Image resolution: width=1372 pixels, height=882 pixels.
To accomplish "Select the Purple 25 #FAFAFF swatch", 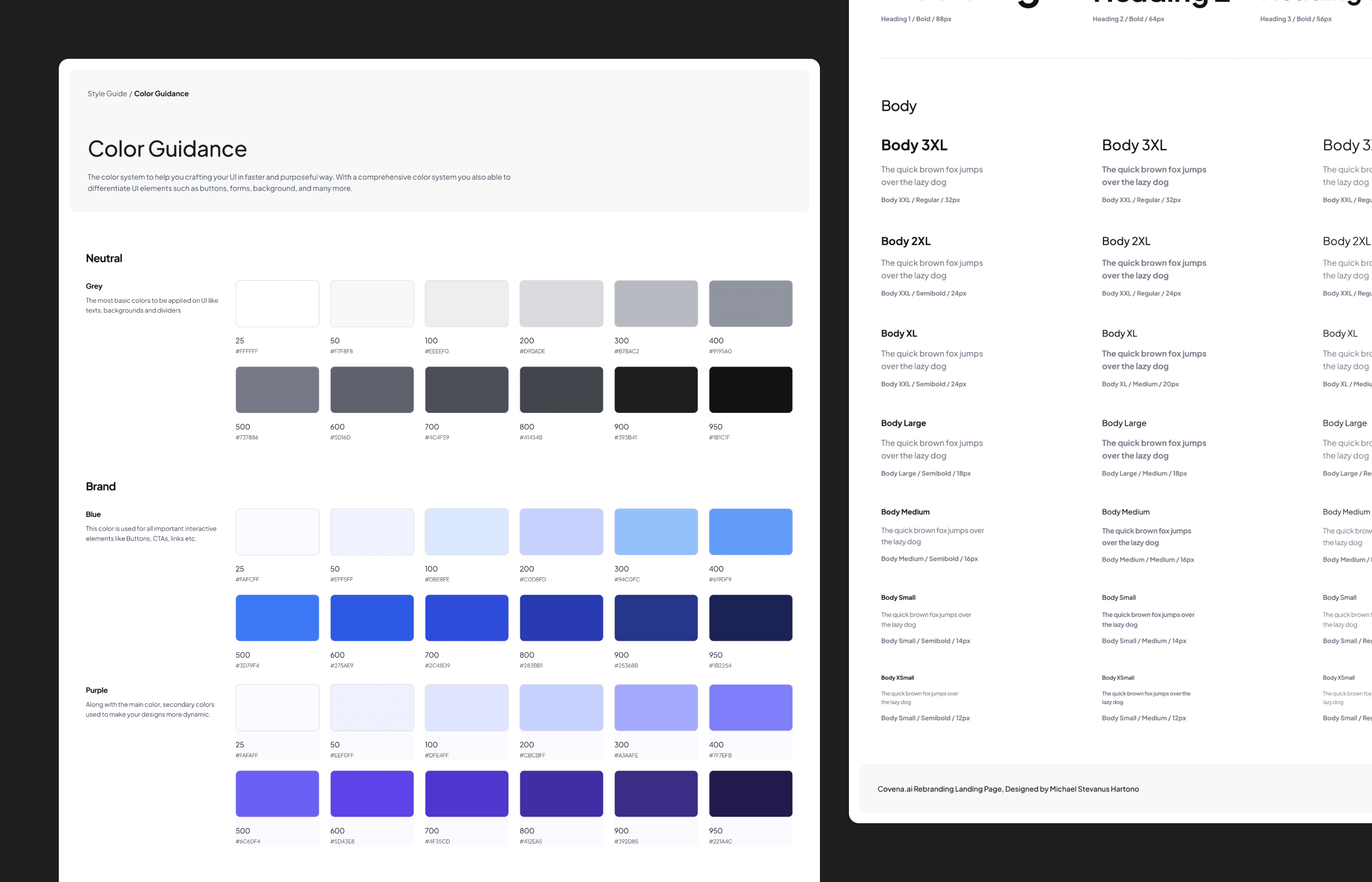I will coord(277,708).
